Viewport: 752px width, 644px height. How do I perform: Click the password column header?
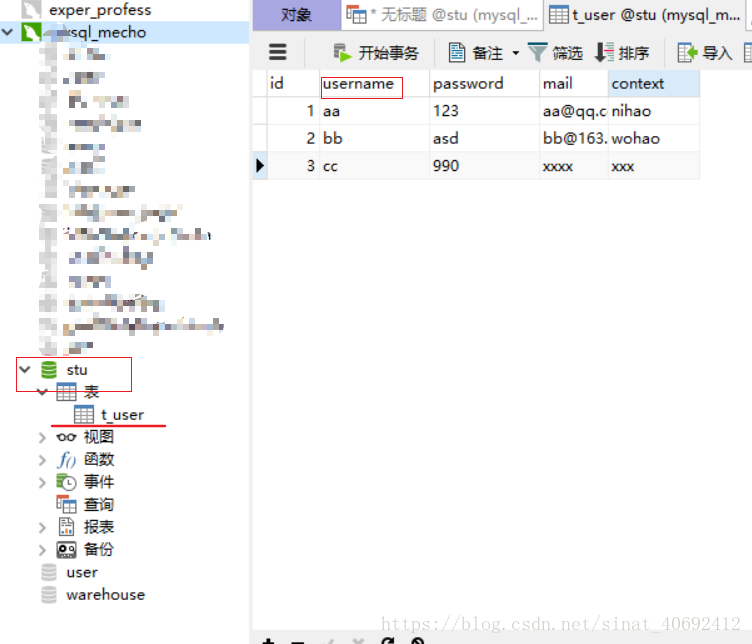pos(484,83)
